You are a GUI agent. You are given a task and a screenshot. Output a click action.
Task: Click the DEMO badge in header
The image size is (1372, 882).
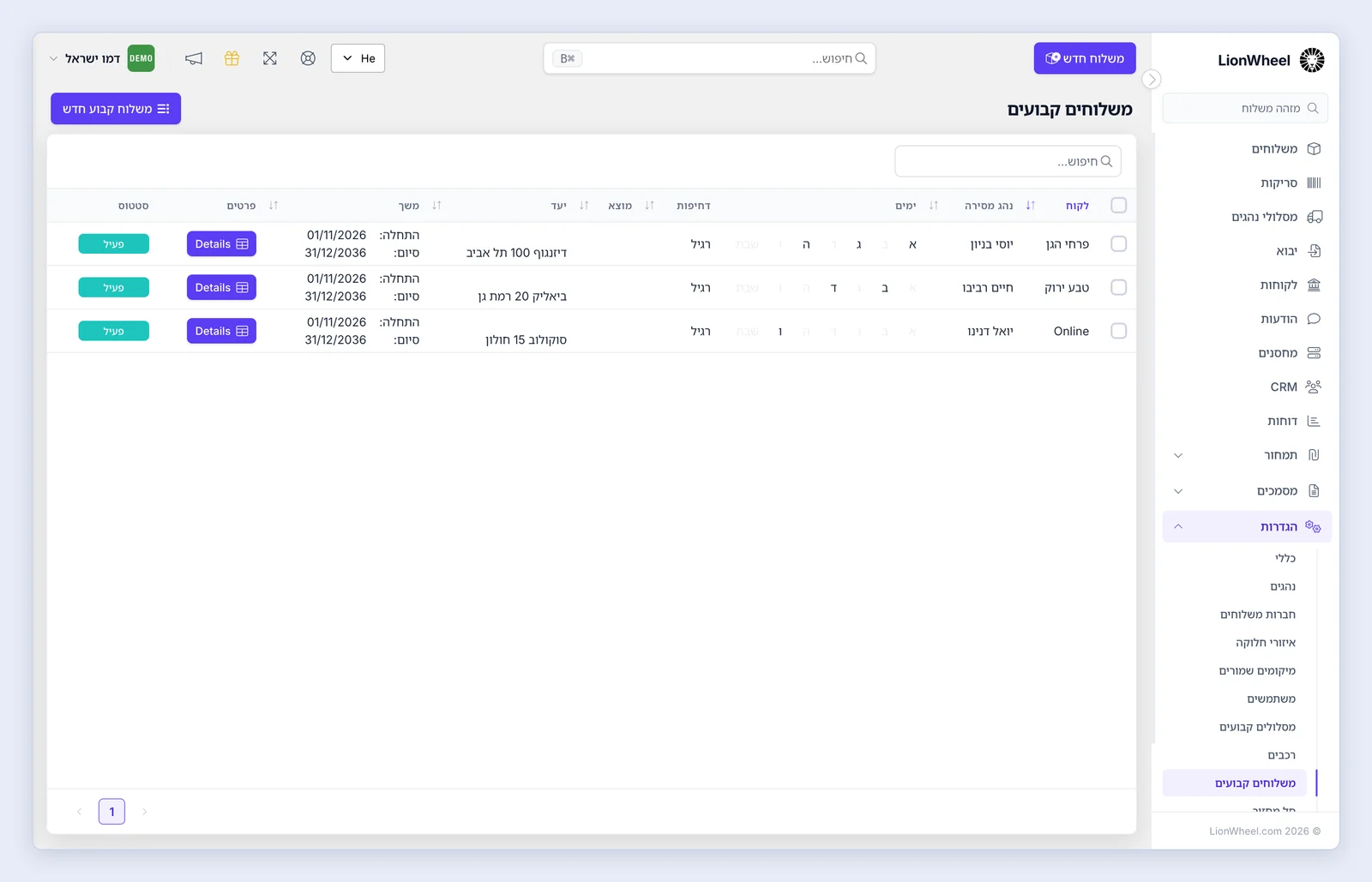click(x=141, y=58)
